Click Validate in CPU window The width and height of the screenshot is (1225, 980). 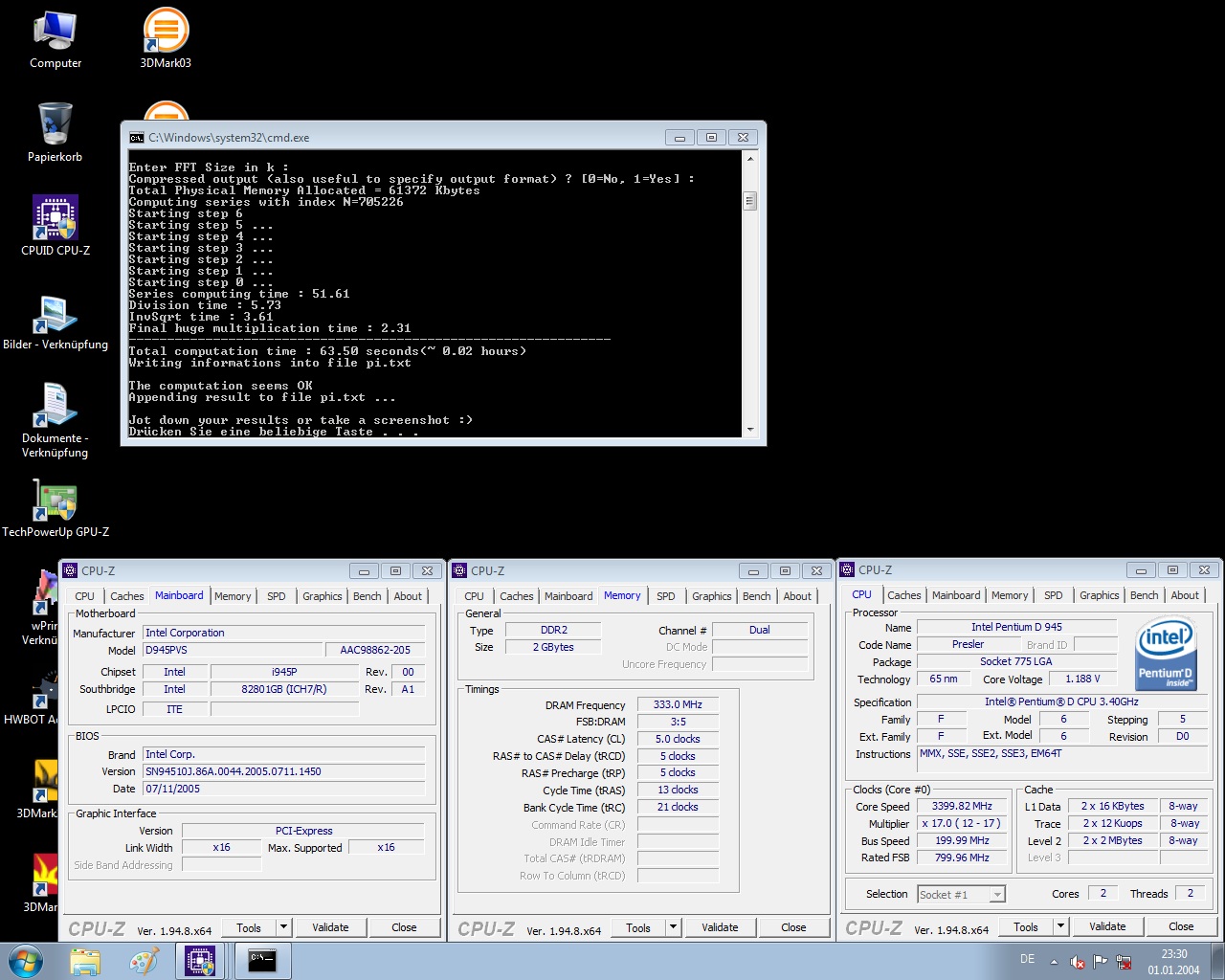pyautogui.click(x=1107, y=926)
